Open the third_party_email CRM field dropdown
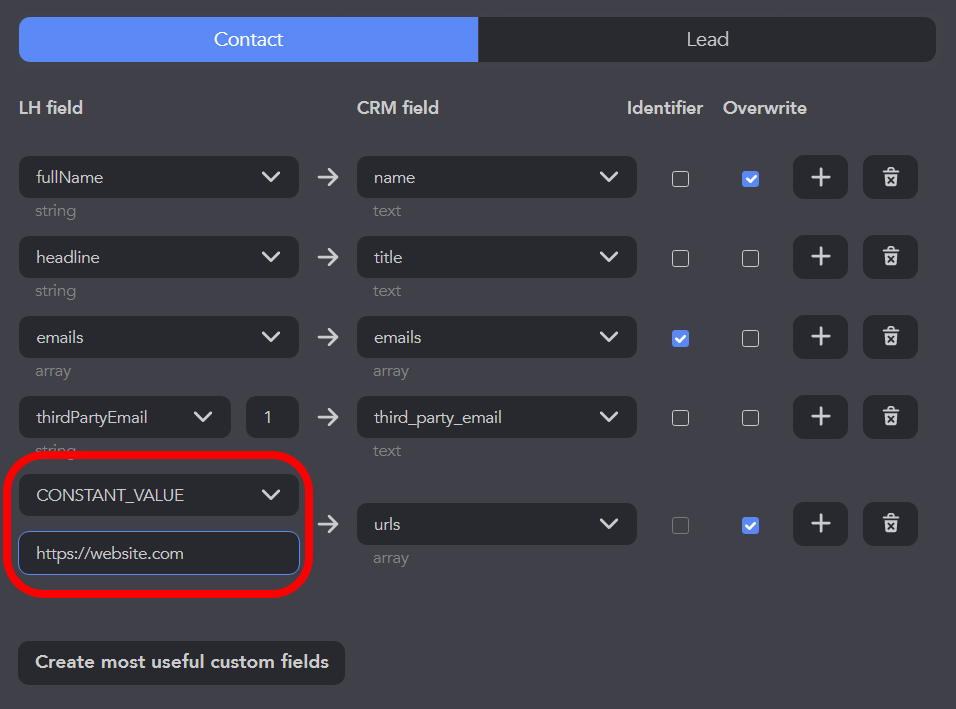This screenshot has width=956, height=709. (496, 417)
